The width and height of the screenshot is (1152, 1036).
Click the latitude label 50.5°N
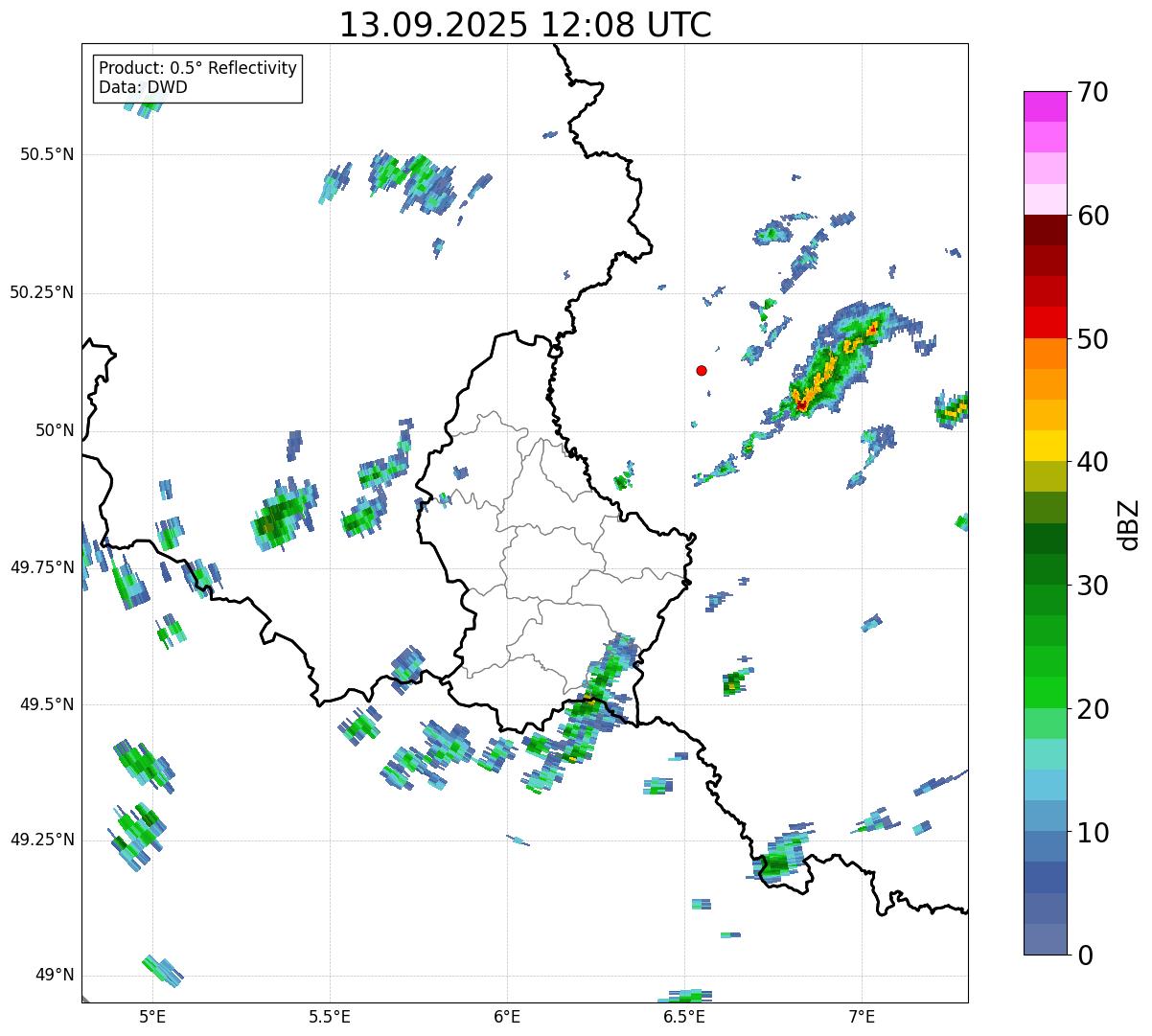pyautogui.click(x=47, y=154)
